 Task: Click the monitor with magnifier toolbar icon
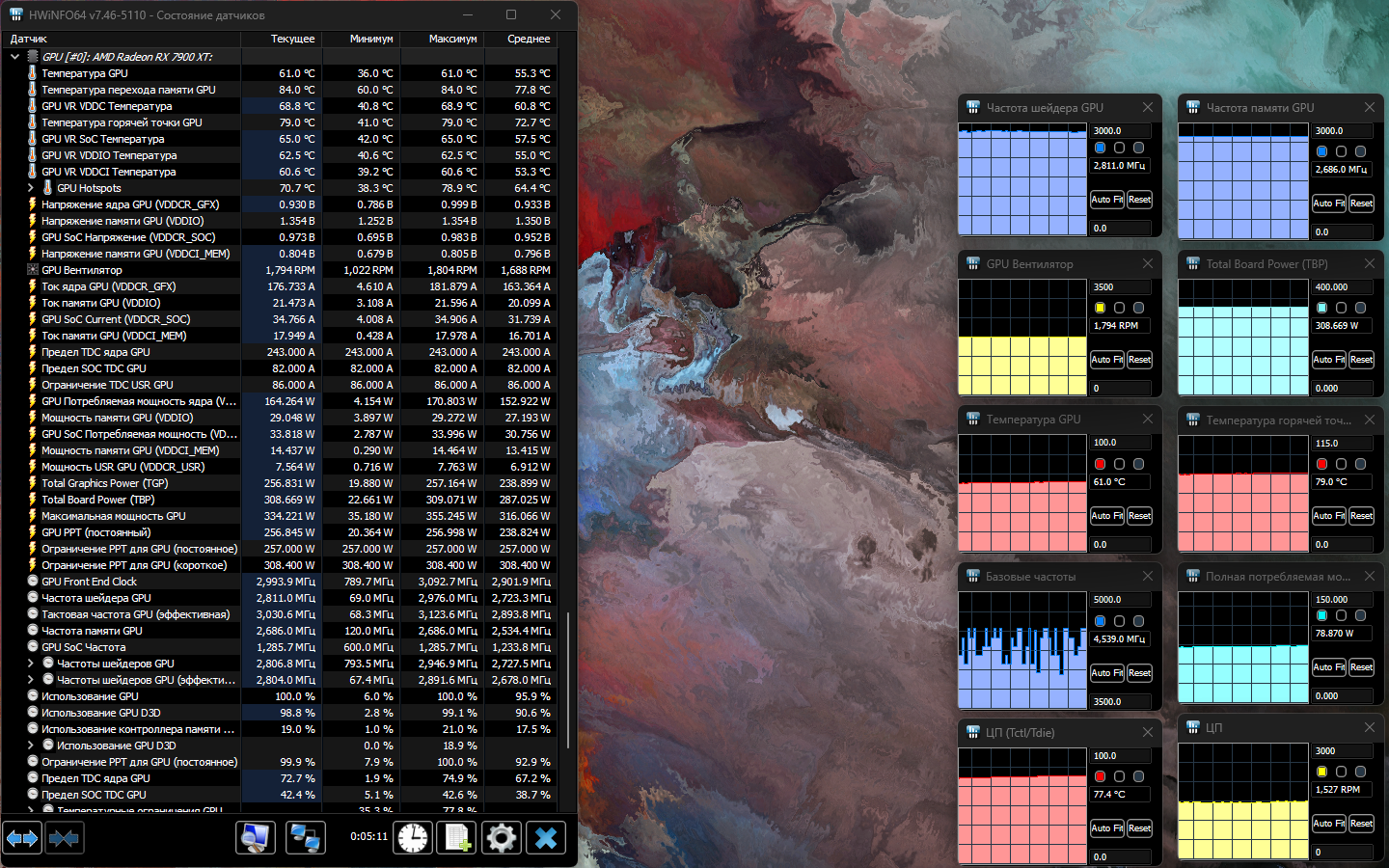pyautogui.click(x=256, y=838)
